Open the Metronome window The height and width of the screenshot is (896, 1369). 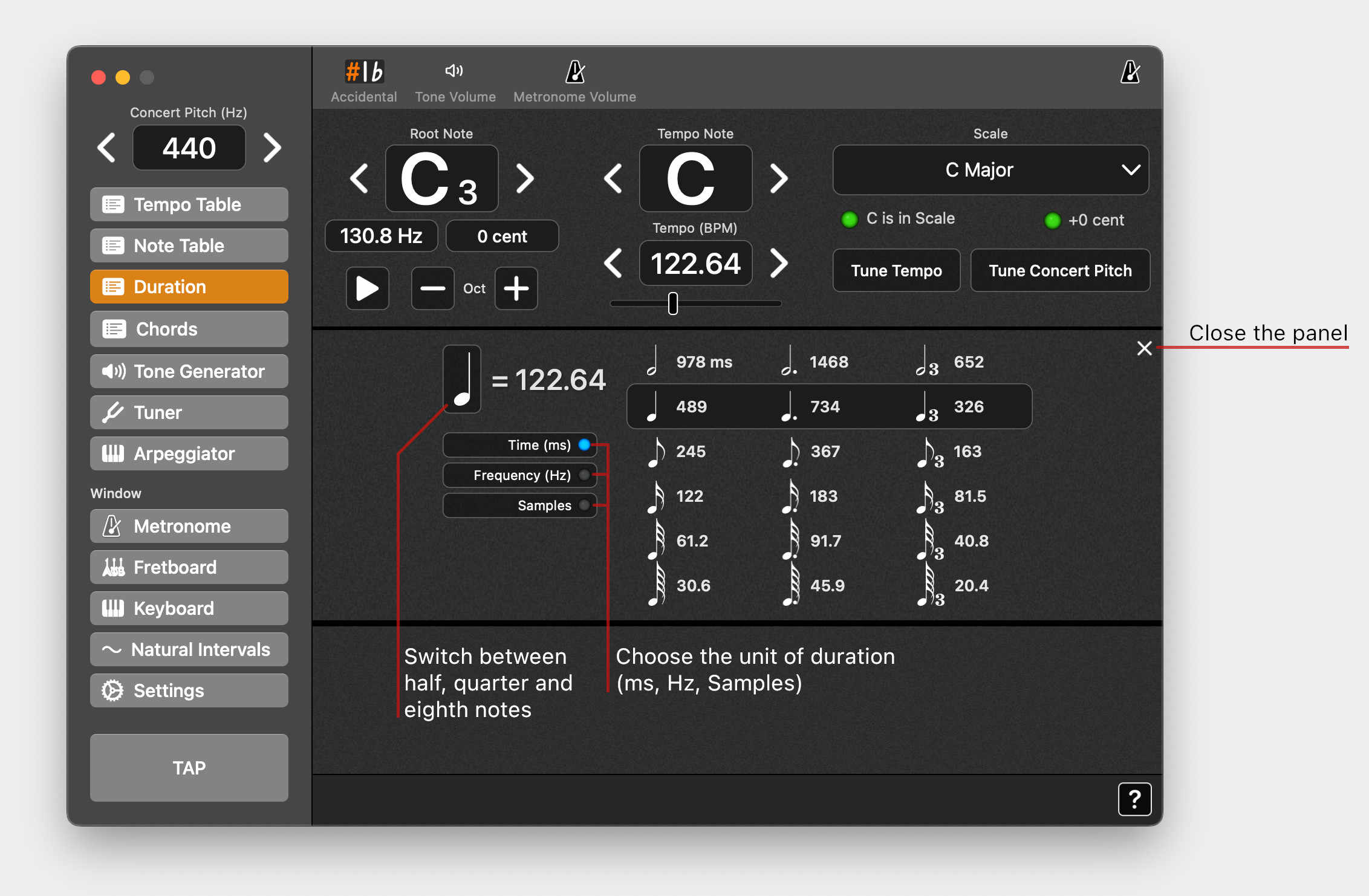(x=189, y=526)
